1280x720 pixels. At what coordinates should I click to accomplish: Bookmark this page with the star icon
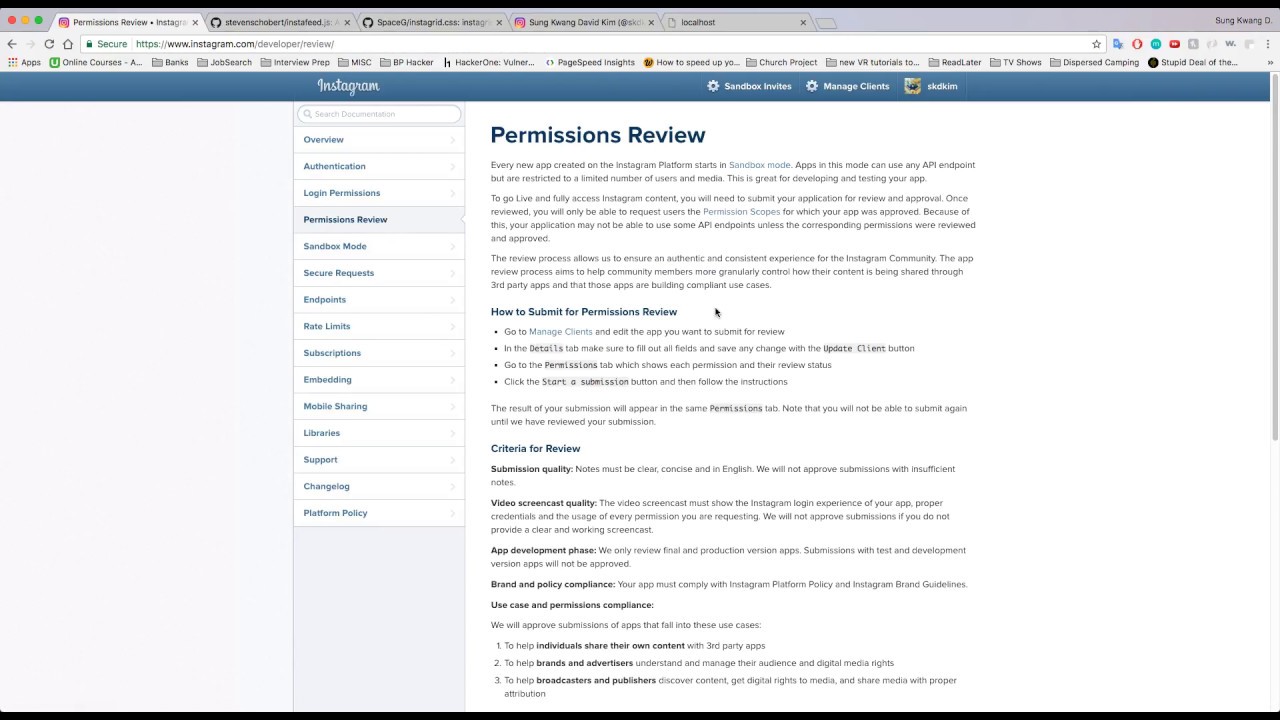[x=1097, y=44]
